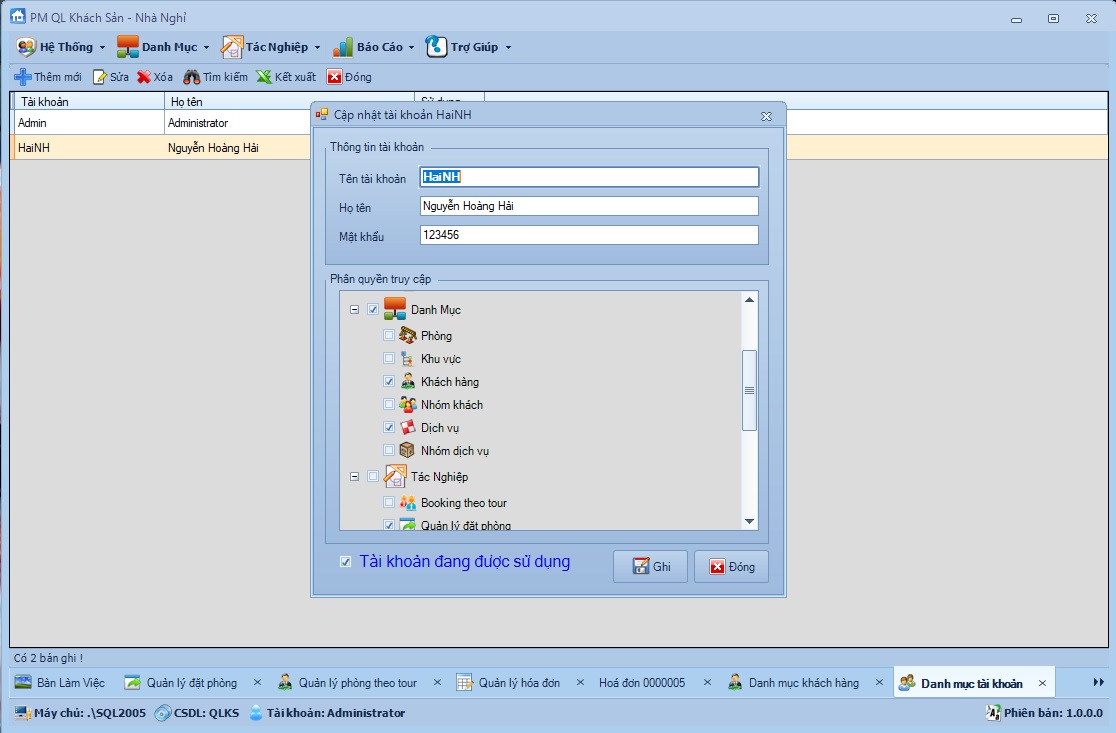Screen dimensions: 1116x733
Task: Toggle Tài khoản đang được sử dụng checkbox
Action: point(346,562)
